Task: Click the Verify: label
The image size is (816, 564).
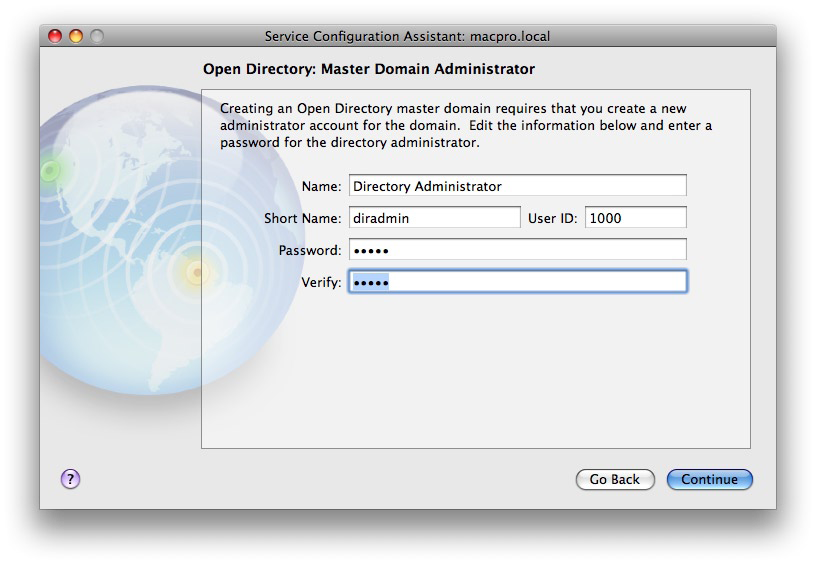Action: [x=321, y=283]
